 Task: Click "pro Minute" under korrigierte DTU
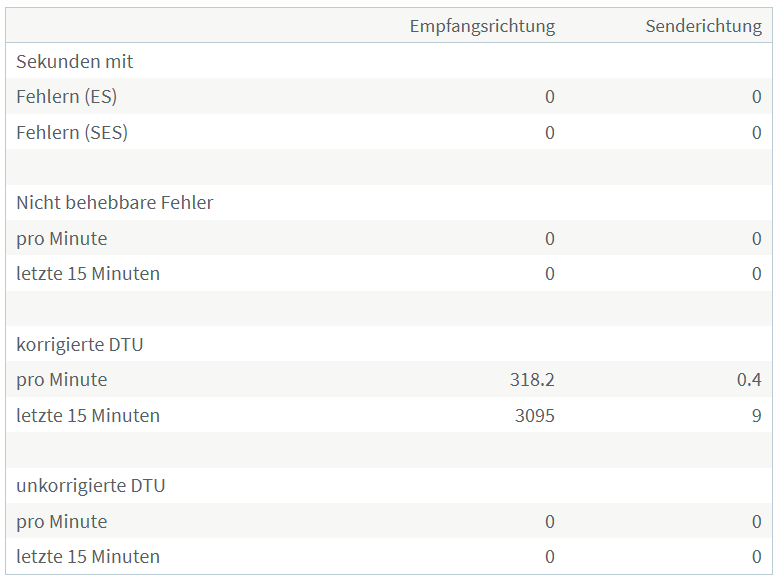click(x=62, y=380)
